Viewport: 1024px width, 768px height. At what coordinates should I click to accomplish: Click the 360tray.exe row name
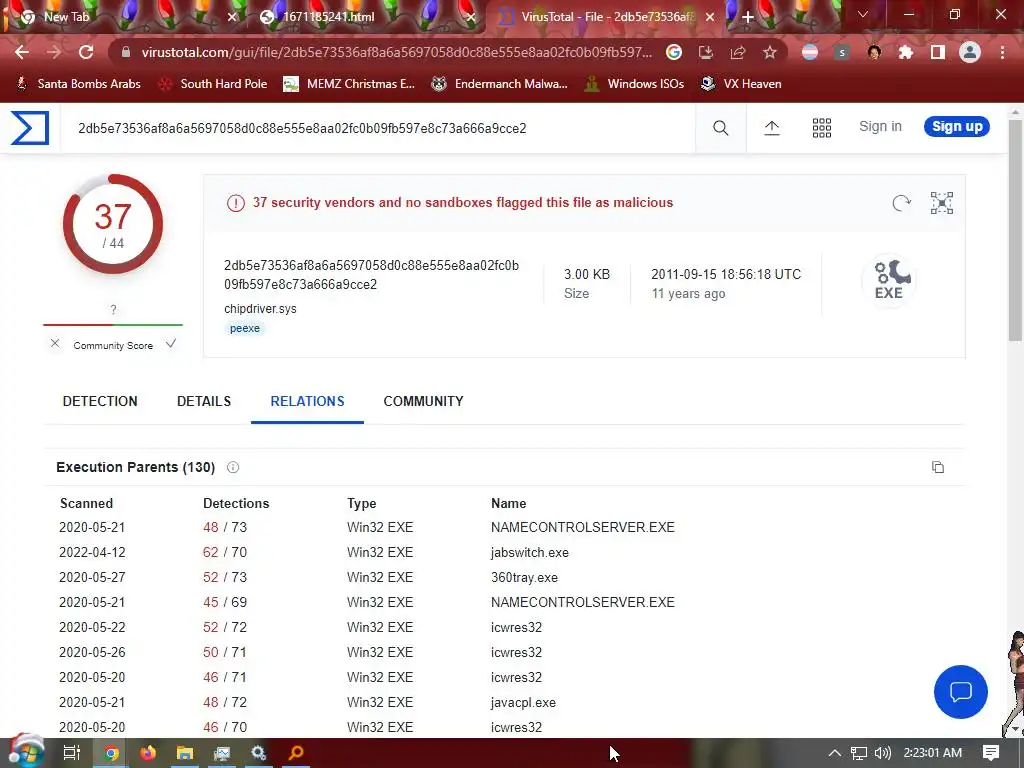click(524, 577)
